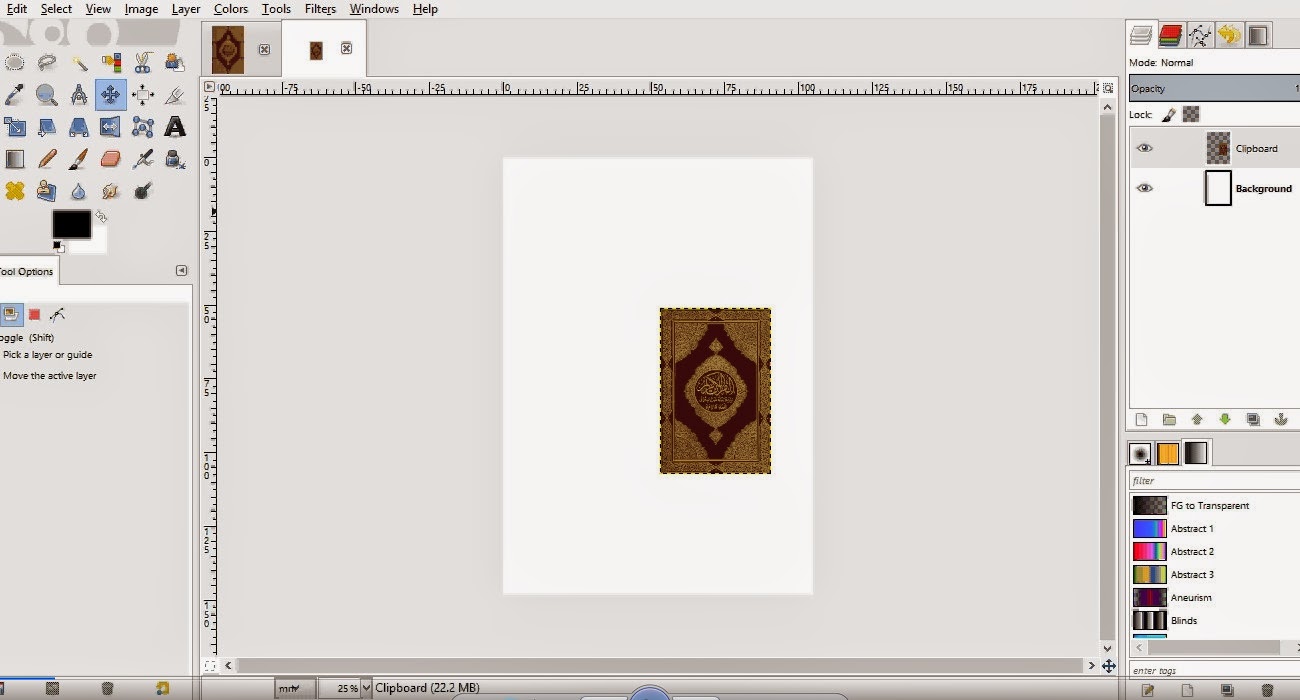Select the Blend gradient tool
1300x700 pixels.
[x=14, y=159]
